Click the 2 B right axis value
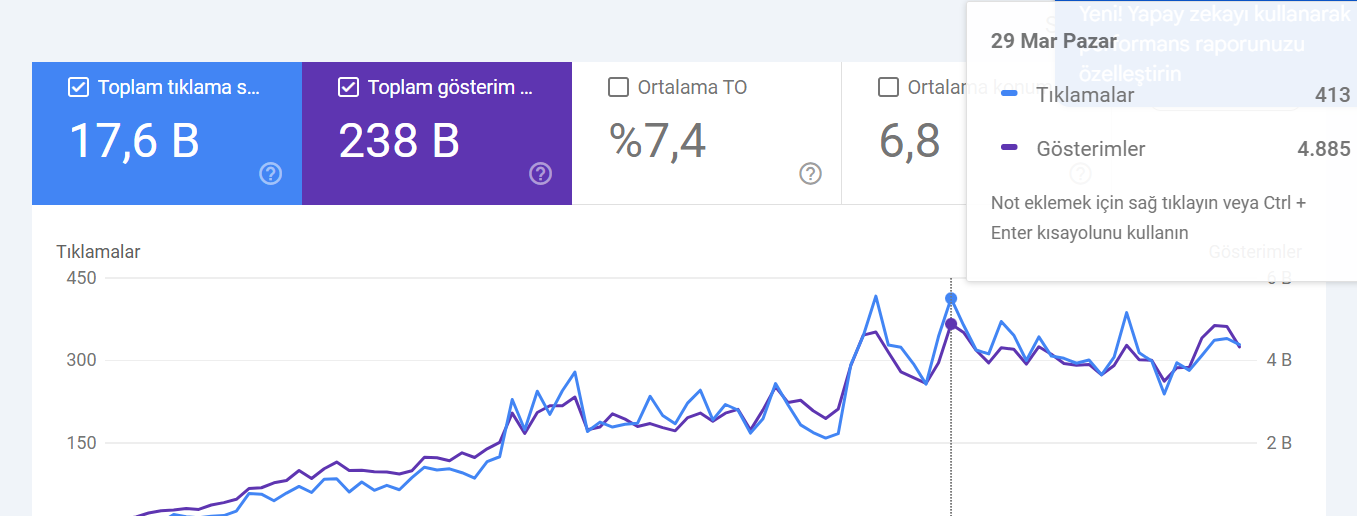 point(1279,443)
